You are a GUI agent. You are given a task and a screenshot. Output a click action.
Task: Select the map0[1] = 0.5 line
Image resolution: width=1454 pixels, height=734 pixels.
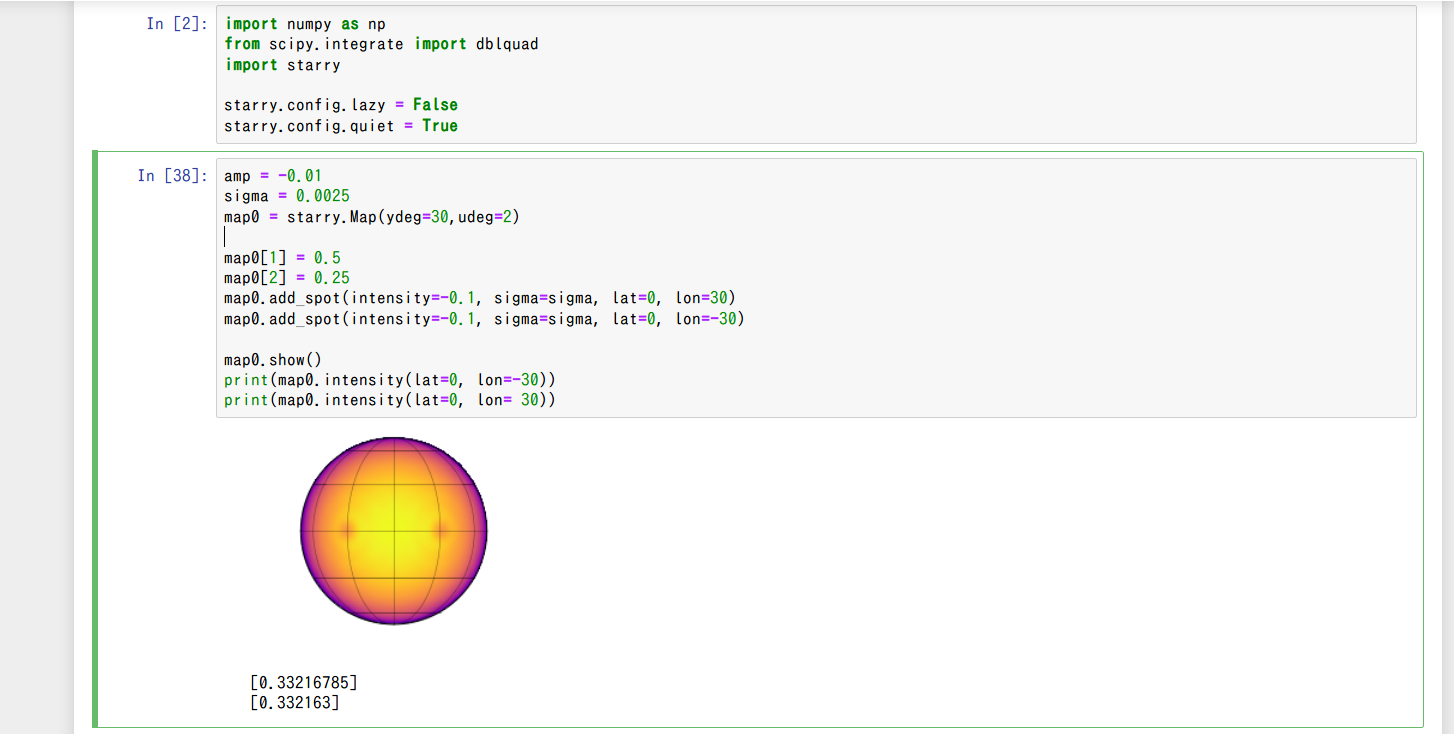pos(282,257)
